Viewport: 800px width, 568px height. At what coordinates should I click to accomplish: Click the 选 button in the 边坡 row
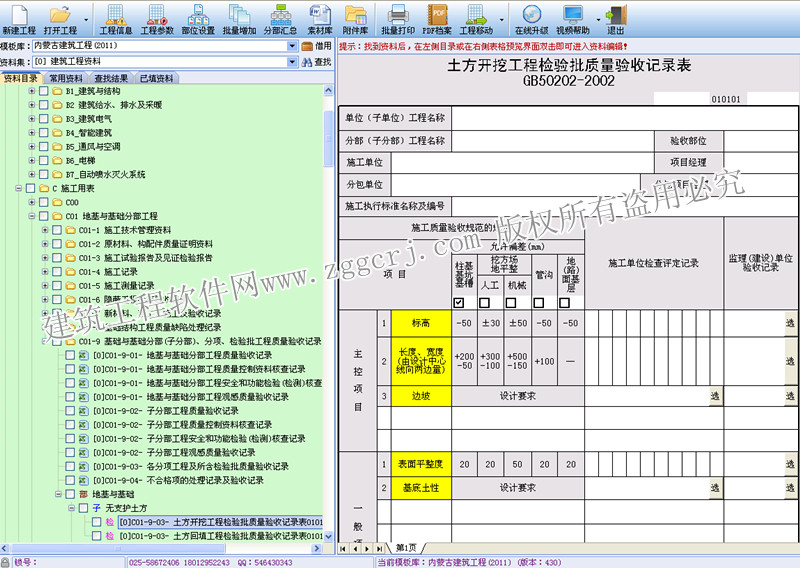click(714, 396)
